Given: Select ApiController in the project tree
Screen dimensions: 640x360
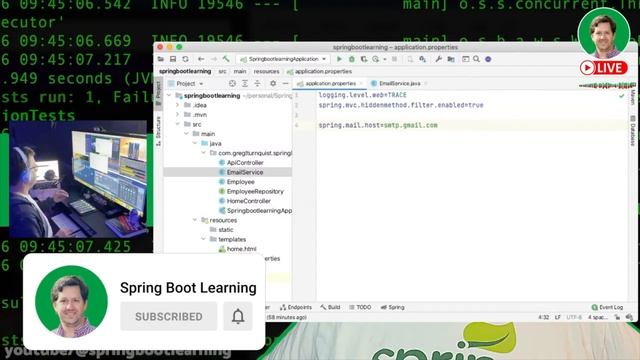Looking at the screenshot, I should [x=245, y=162].
